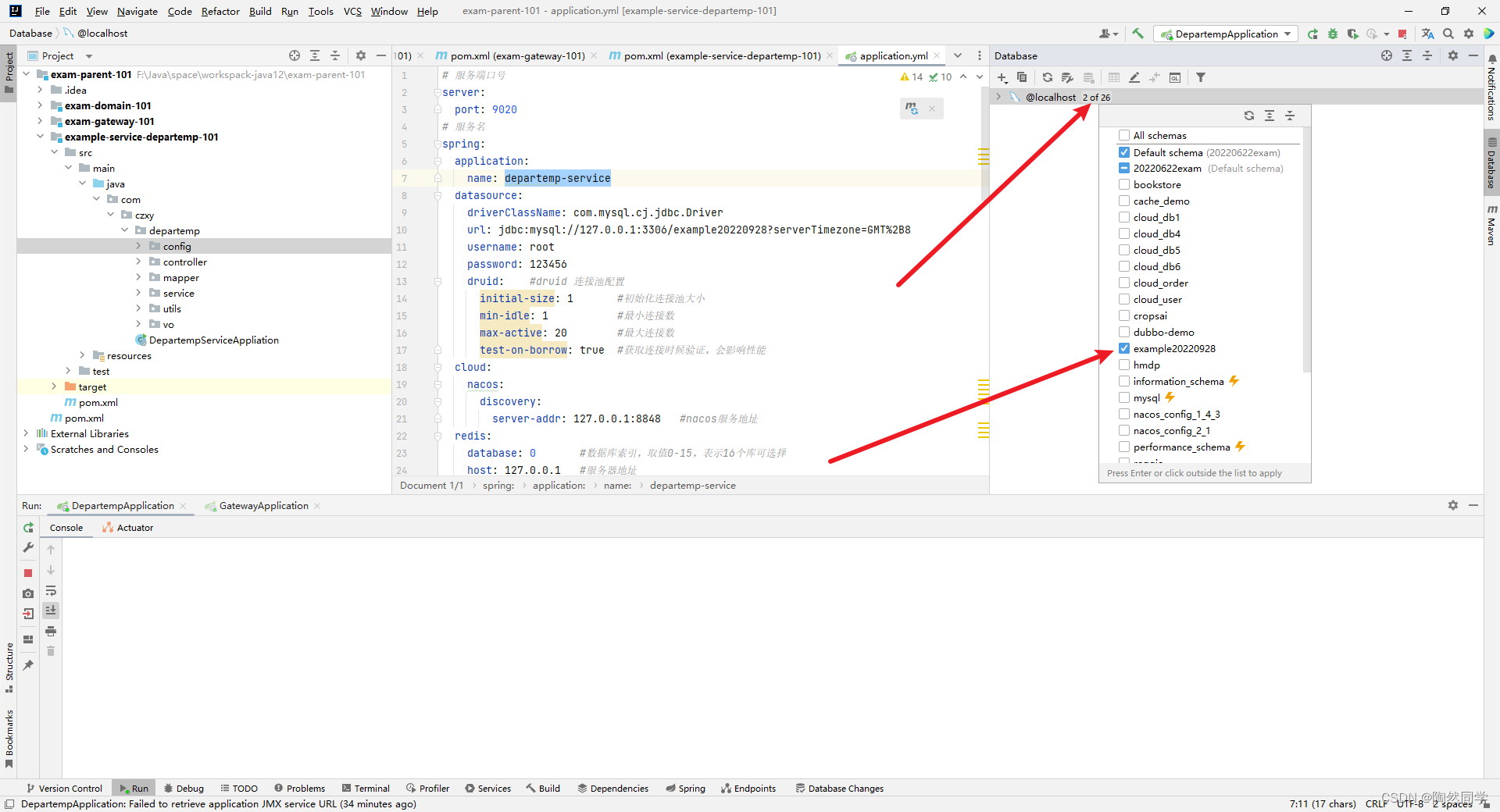The width and height of the screenshot is (1500, 812).
Task: Refresh the schema list in the popup
Action: coord(1249,116)
